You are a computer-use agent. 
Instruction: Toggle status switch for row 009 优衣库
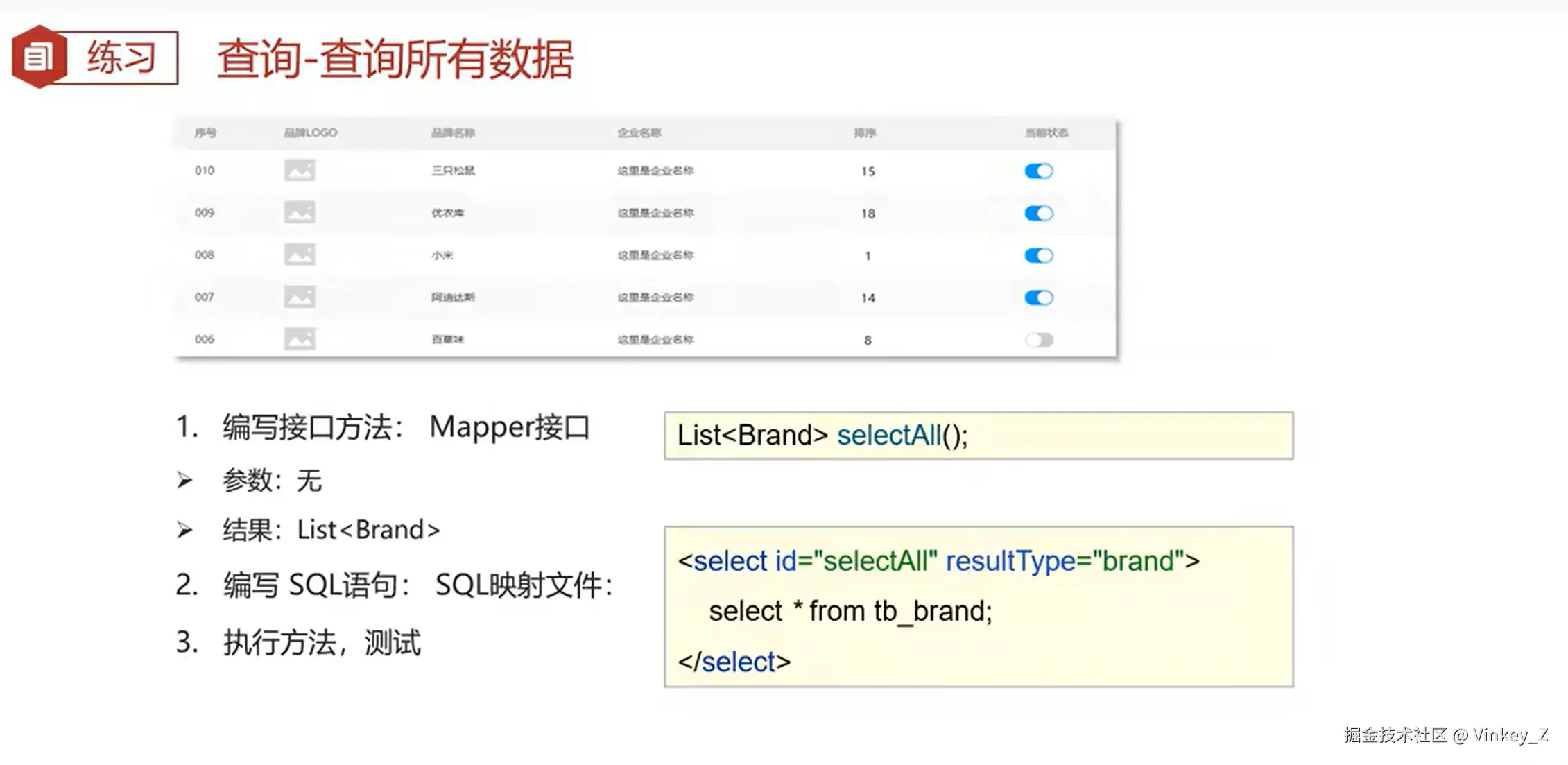[x=1038, y=214]
